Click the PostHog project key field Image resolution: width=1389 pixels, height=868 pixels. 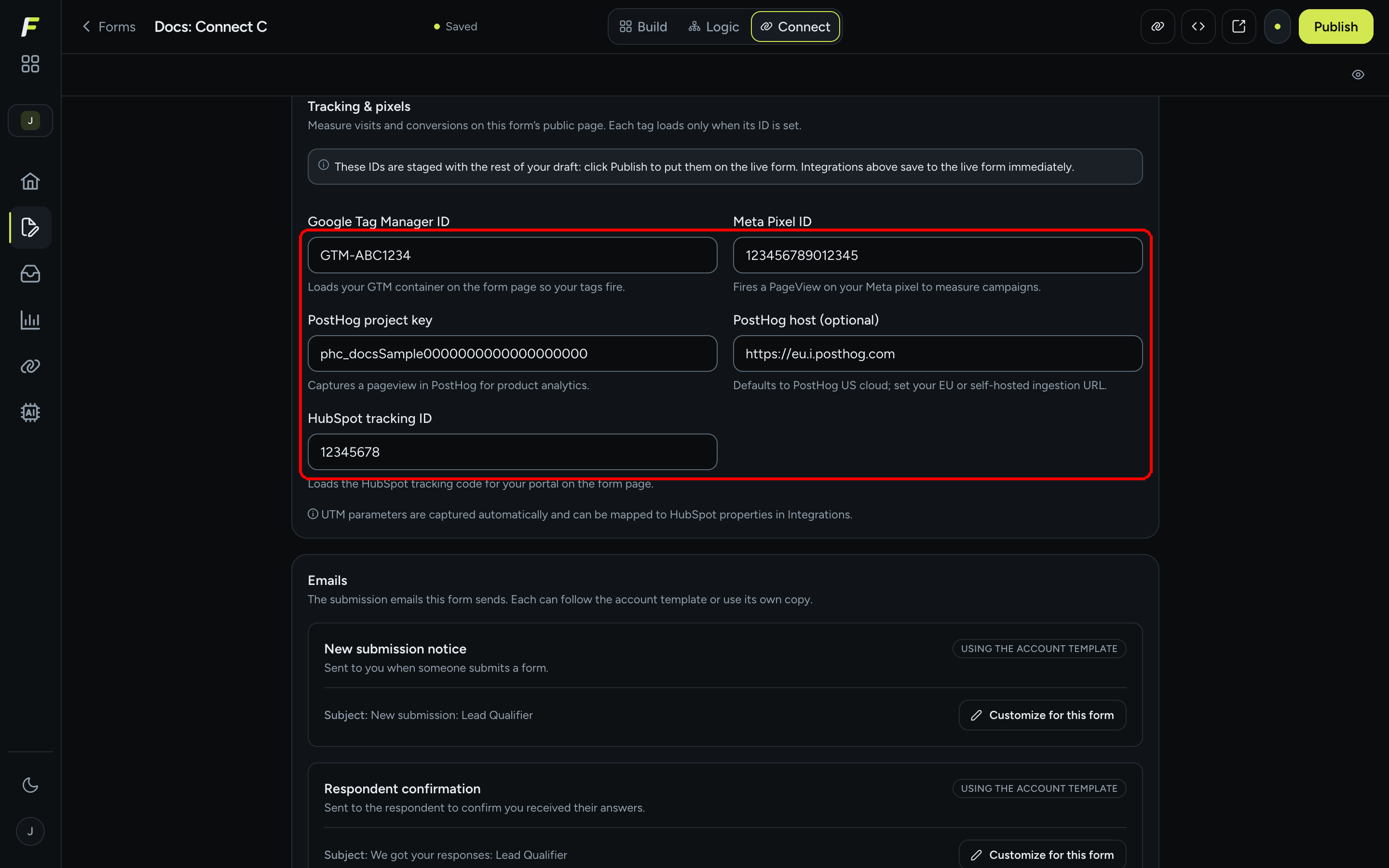point(512,353)
